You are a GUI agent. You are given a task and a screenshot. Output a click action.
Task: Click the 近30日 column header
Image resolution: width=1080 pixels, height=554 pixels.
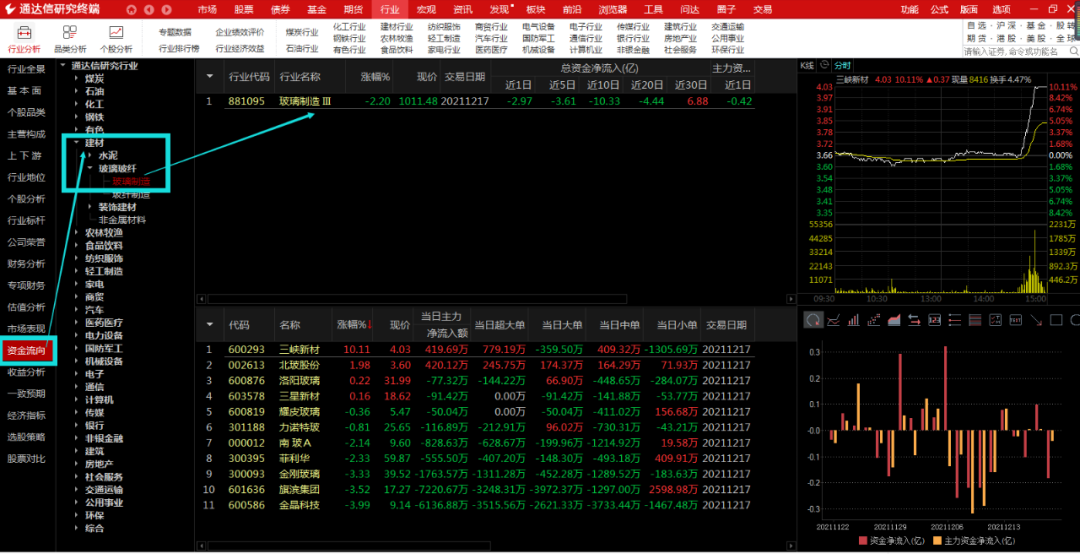(x=690, y=85)
